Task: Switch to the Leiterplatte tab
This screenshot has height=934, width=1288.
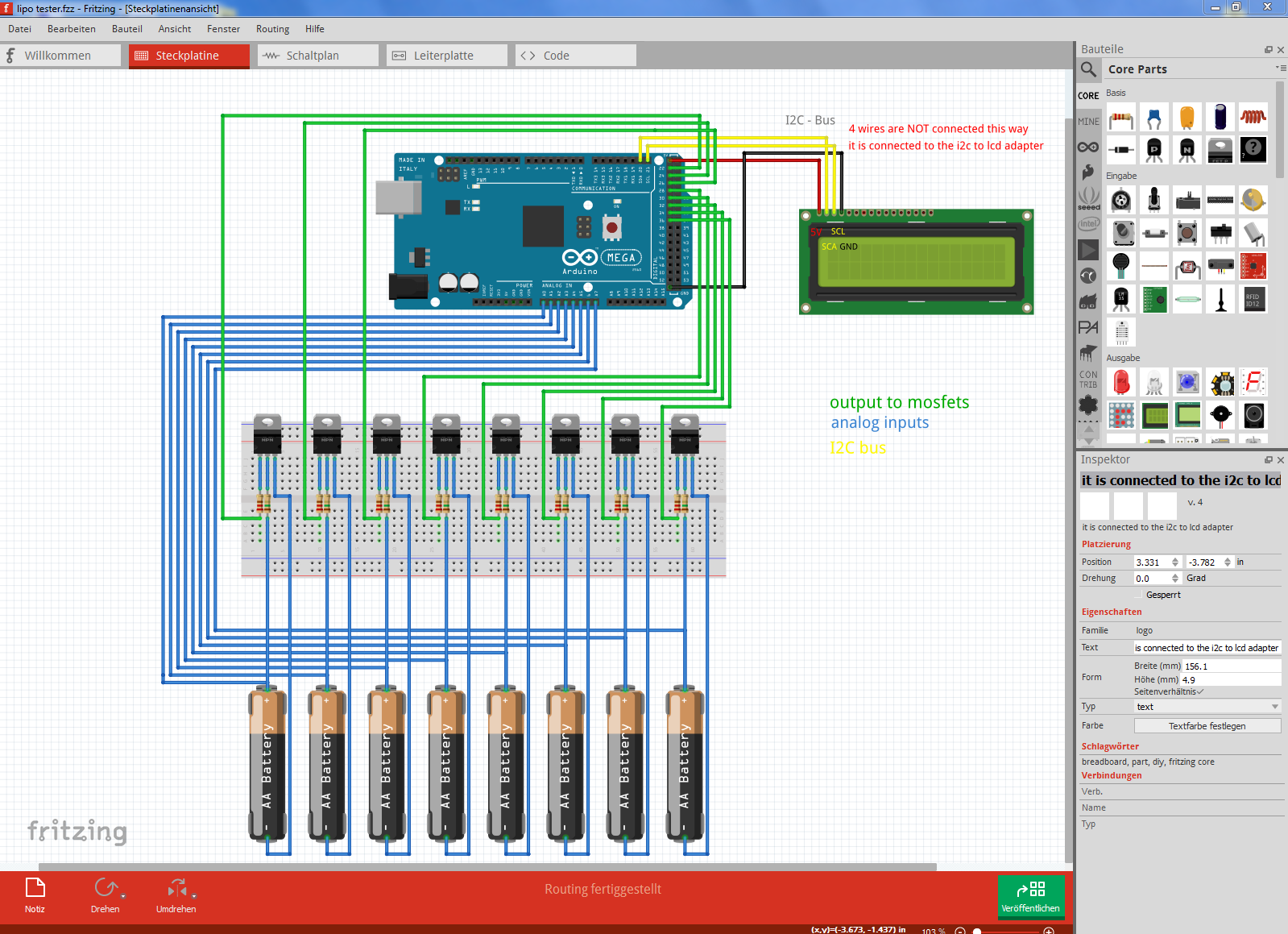Action: 447,56
